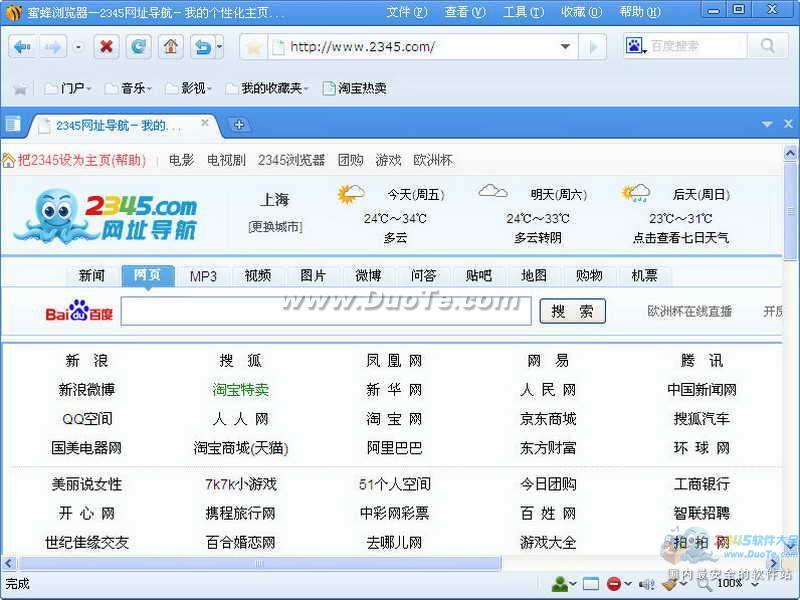Open a new tab with plus button
Viewport: 800px width, 600px height.
click(238, 125)
